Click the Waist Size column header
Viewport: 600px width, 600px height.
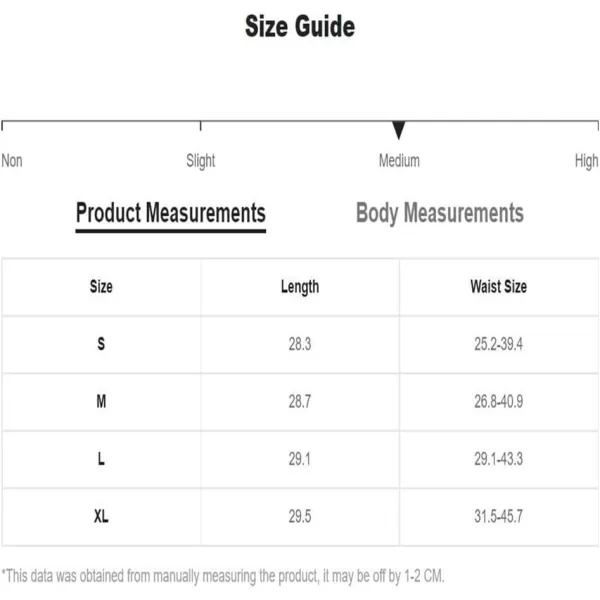click(x=499, y=287)
